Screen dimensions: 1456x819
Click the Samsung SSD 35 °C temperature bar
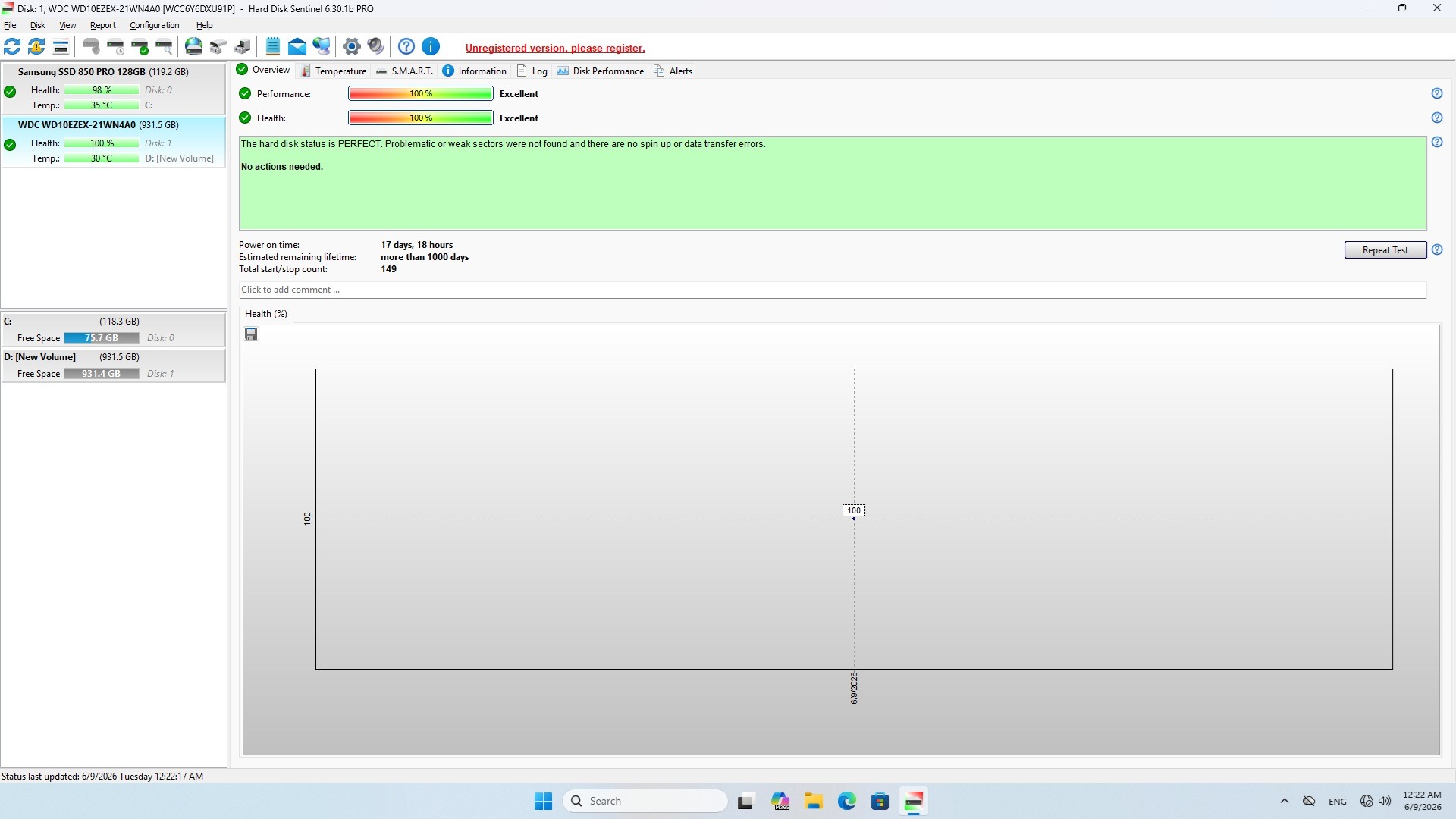[102, 105]
